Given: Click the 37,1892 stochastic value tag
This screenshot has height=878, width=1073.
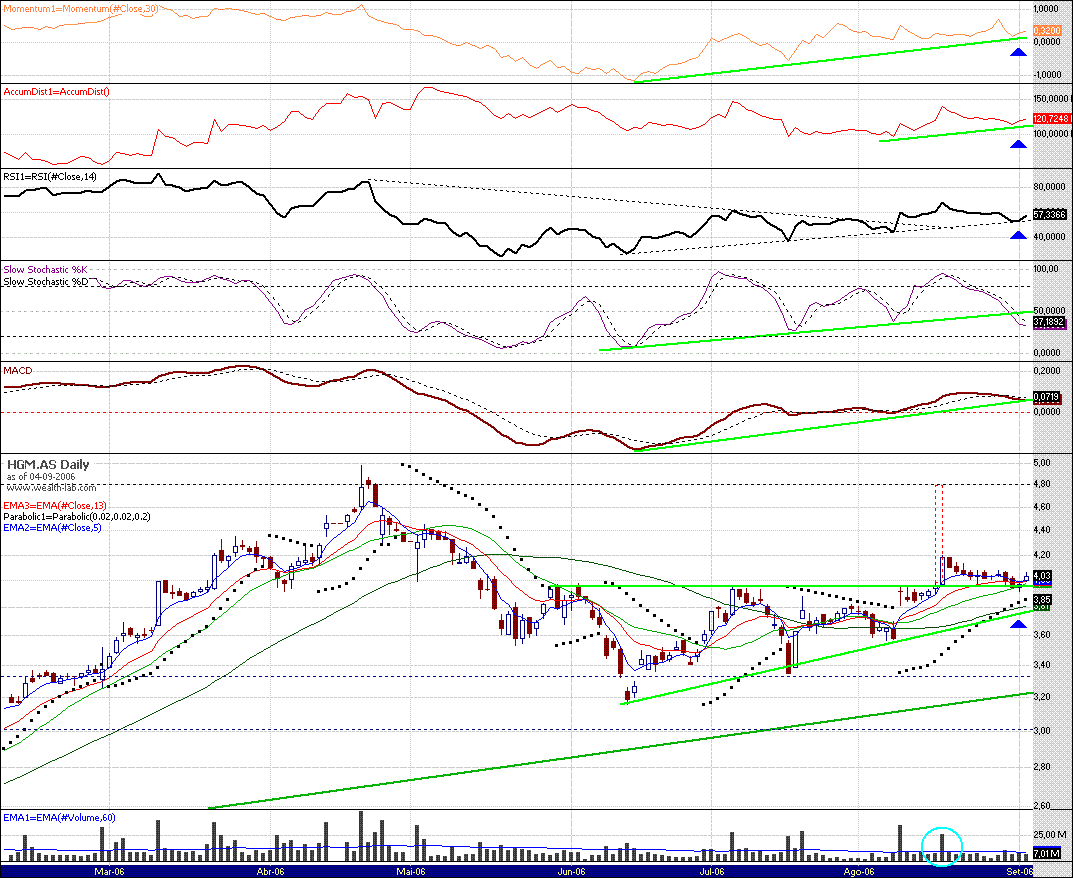Looking at the screenshot, I should (x=1048, y=321).
